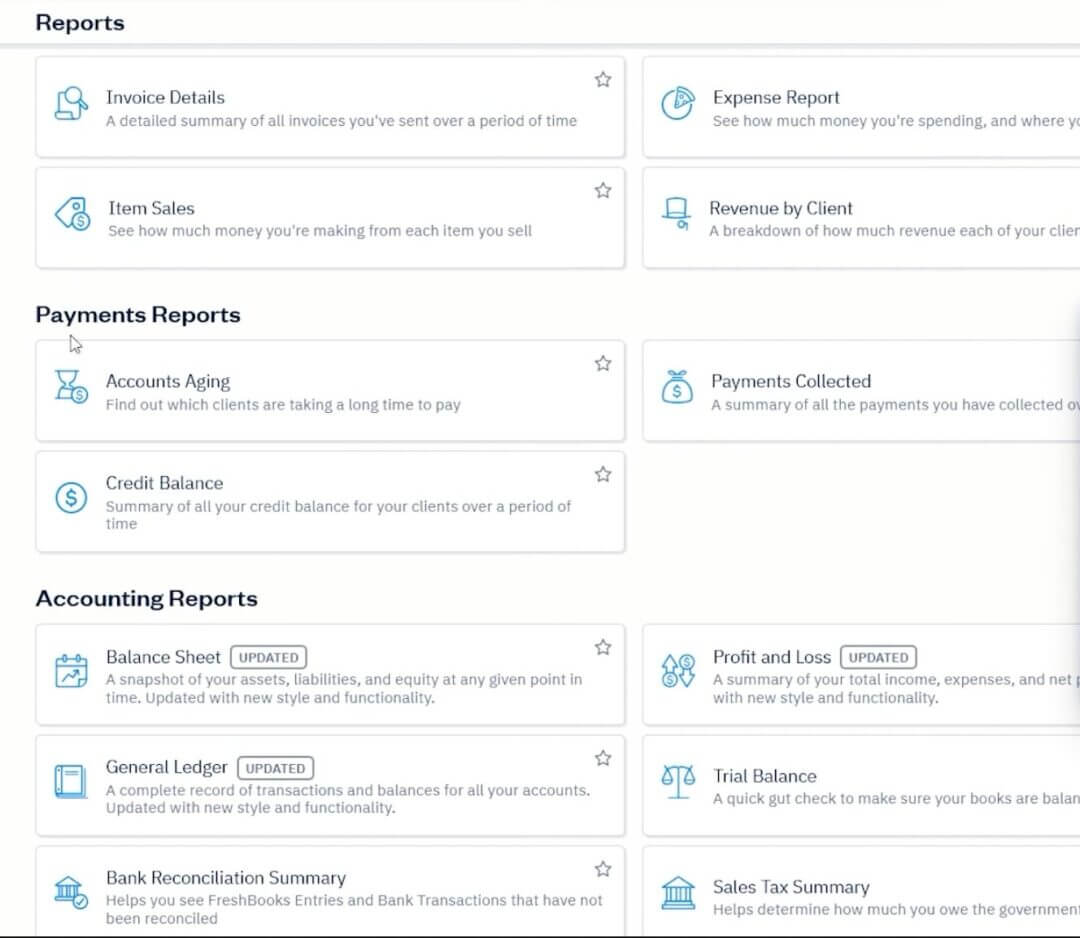Click the Item Sales price tag icon
1080x938 pixels.
pyautogui.click(x=70, y=215)
